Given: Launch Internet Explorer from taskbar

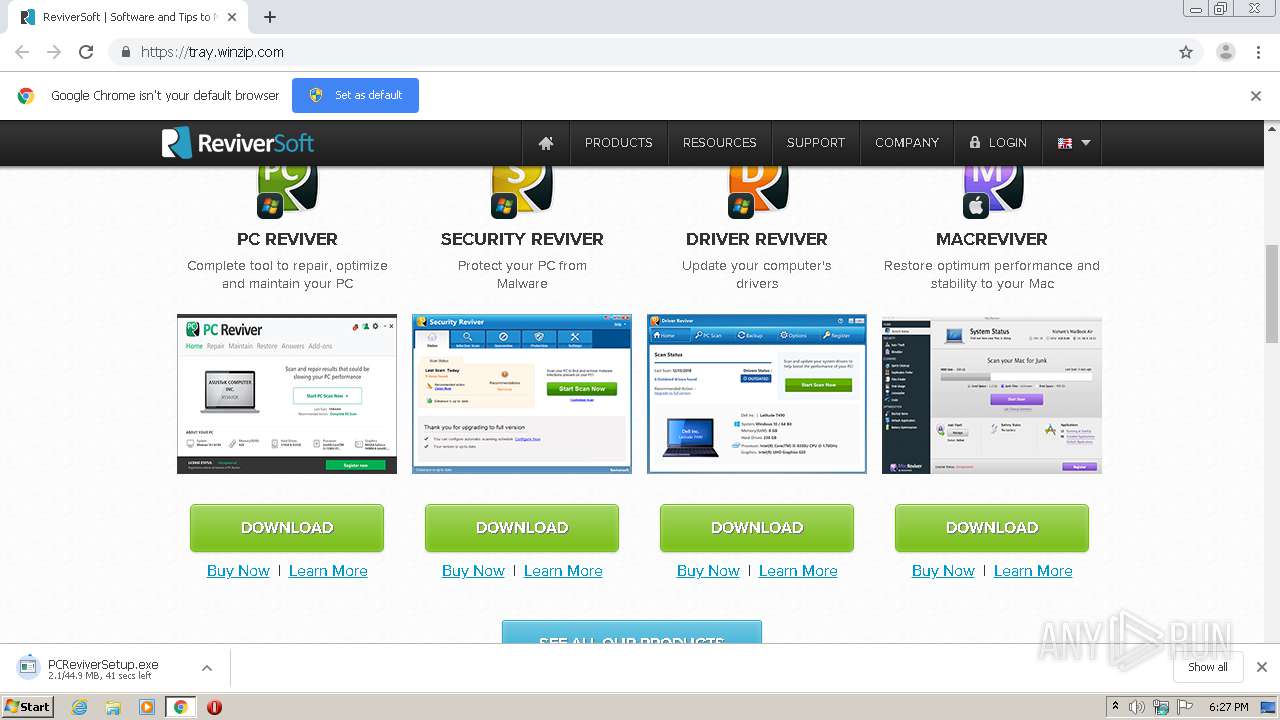Looking at the screenshot, I should click(x=79, y=707).
